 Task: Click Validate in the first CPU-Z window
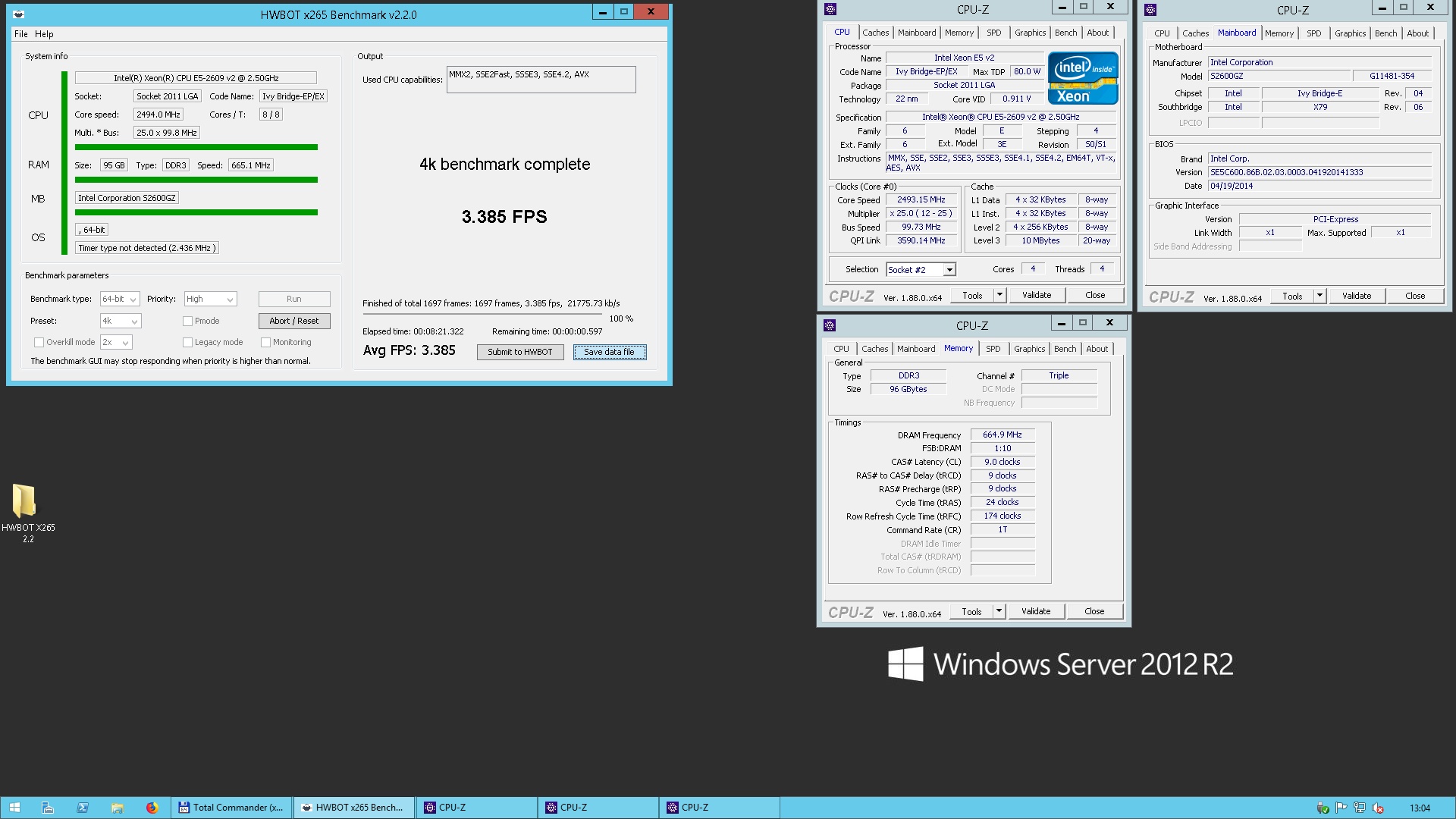click(1036, 295)
